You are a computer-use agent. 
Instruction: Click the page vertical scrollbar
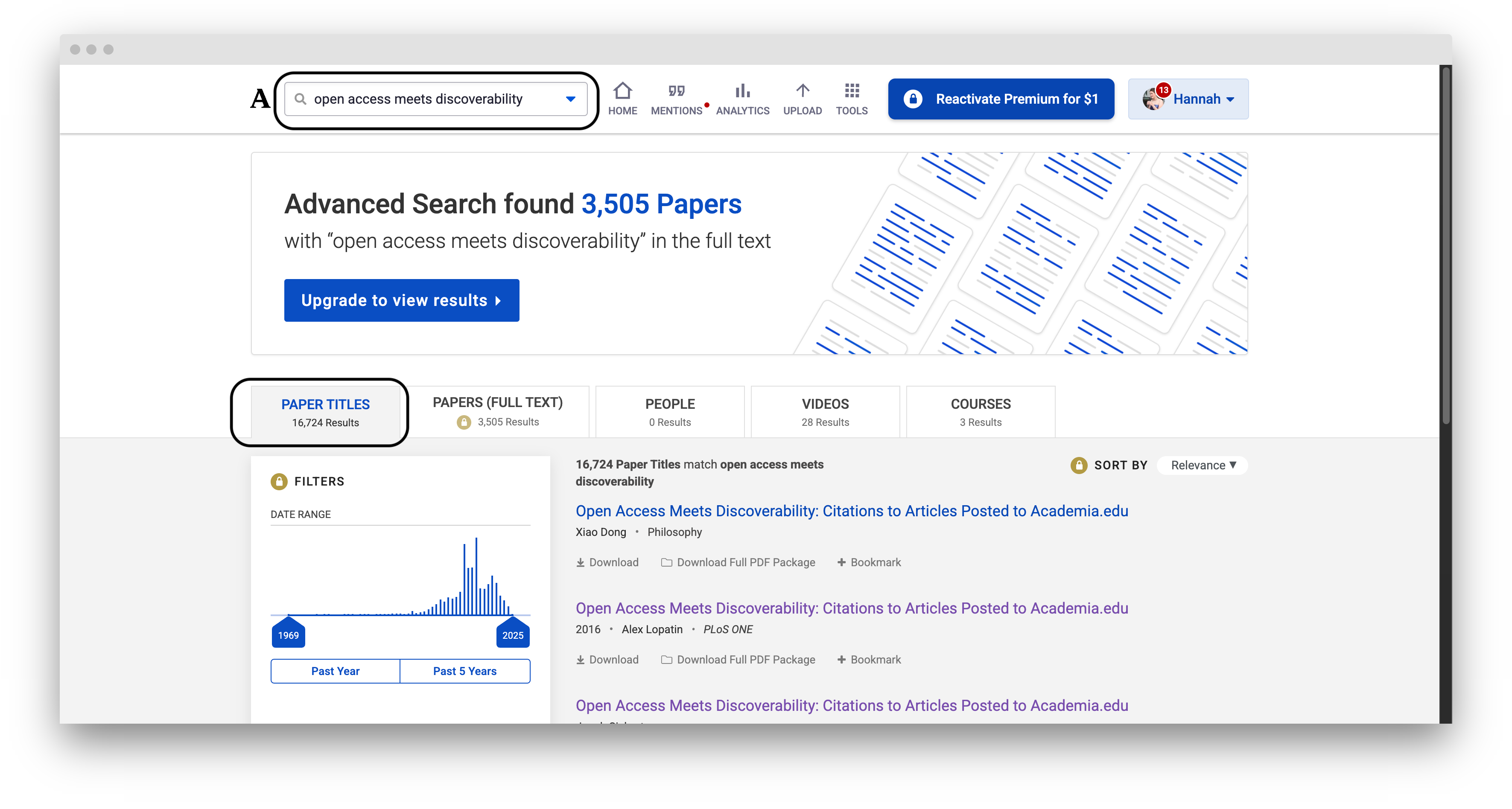point(1446,246)
